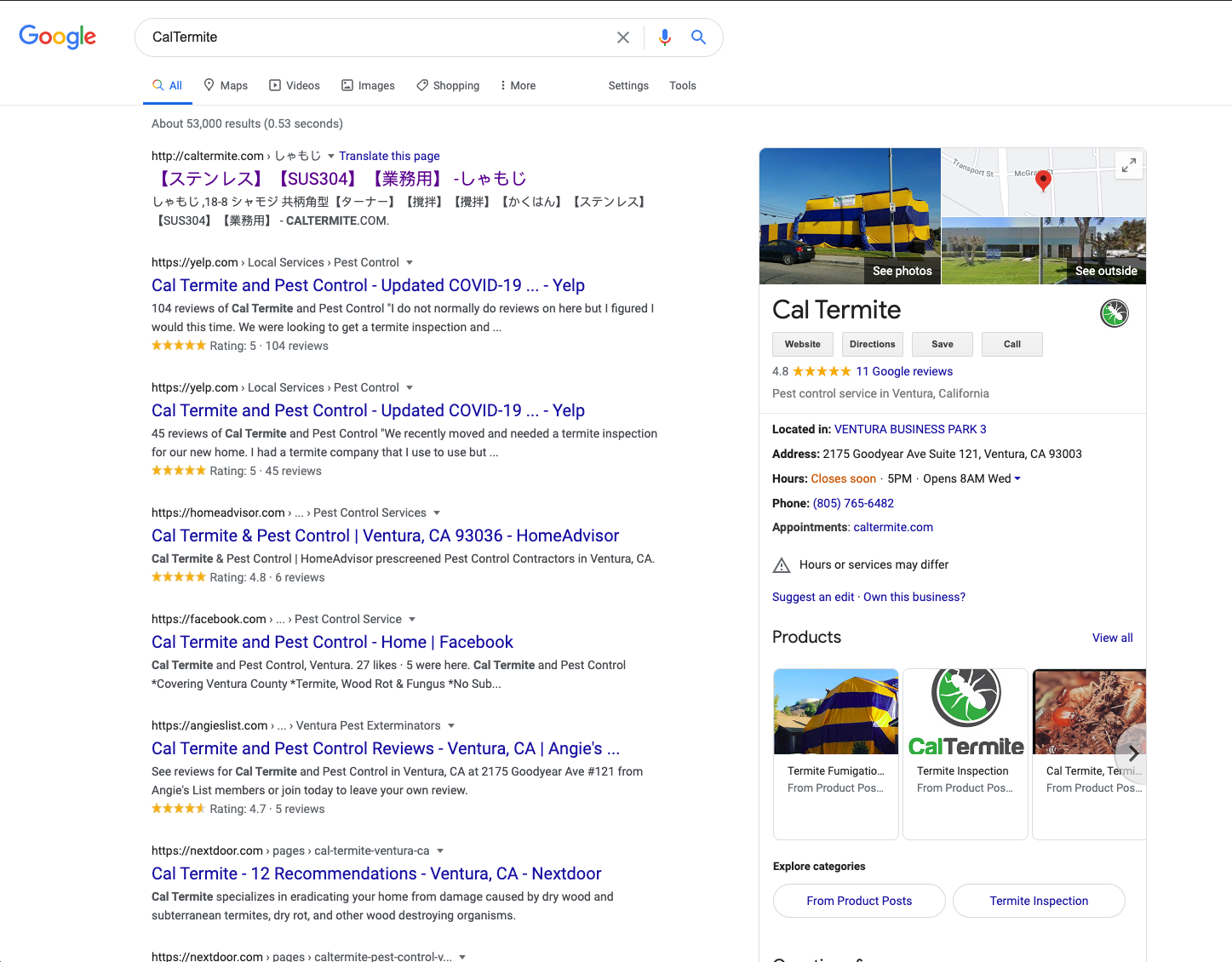Click the Directions button
This screenshot has width=1232, height=962.
(873, 344)
